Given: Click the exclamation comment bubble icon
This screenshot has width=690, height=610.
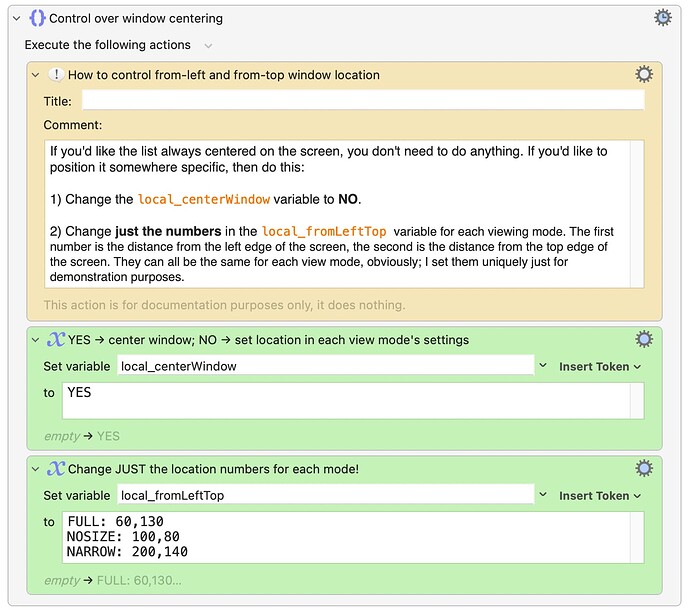Looking at the screenshot, I should click(56, 75).
